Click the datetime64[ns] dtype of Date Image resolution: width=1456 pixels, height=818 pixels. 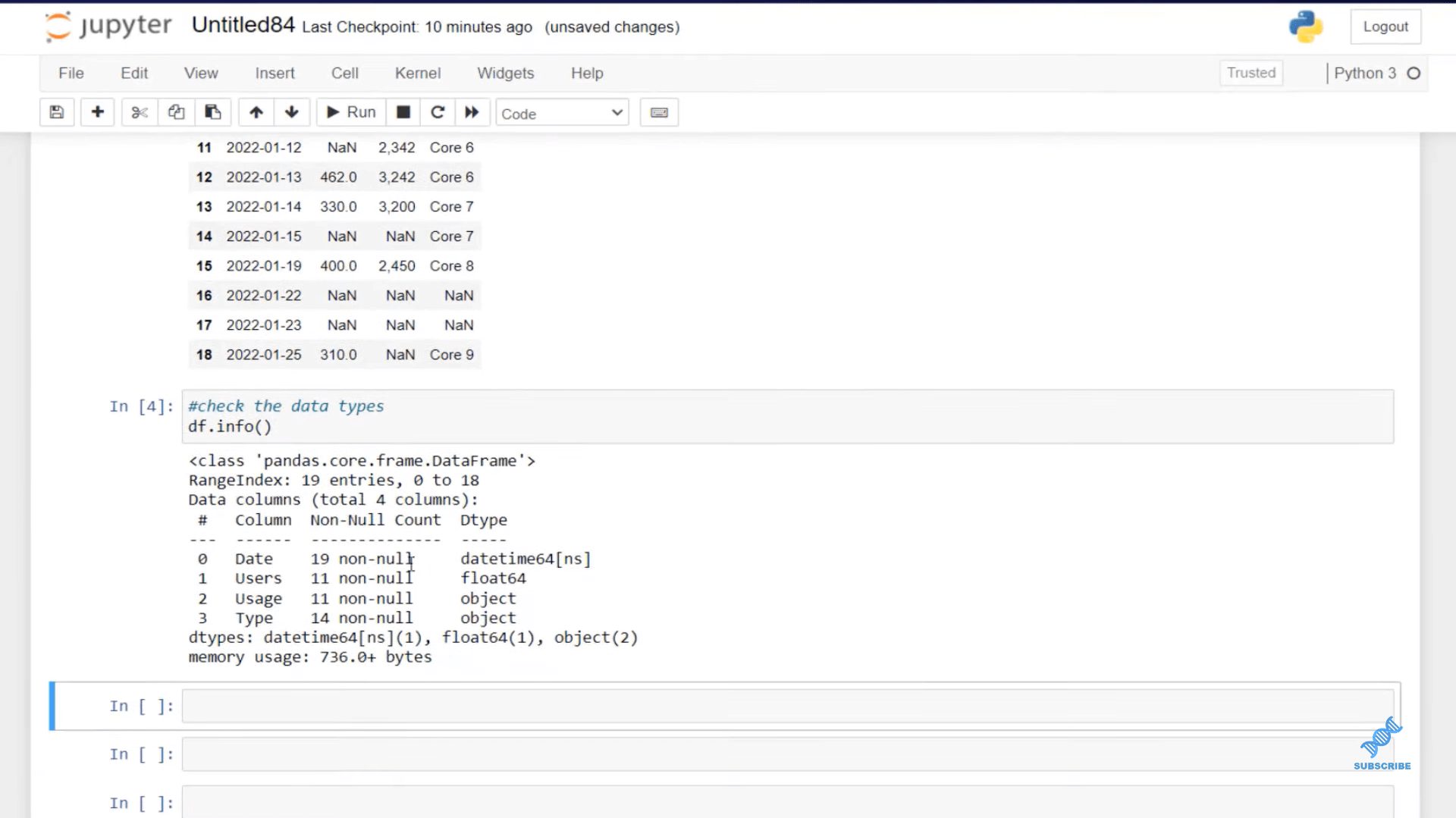pyautogui.click(x=526, y=559)
